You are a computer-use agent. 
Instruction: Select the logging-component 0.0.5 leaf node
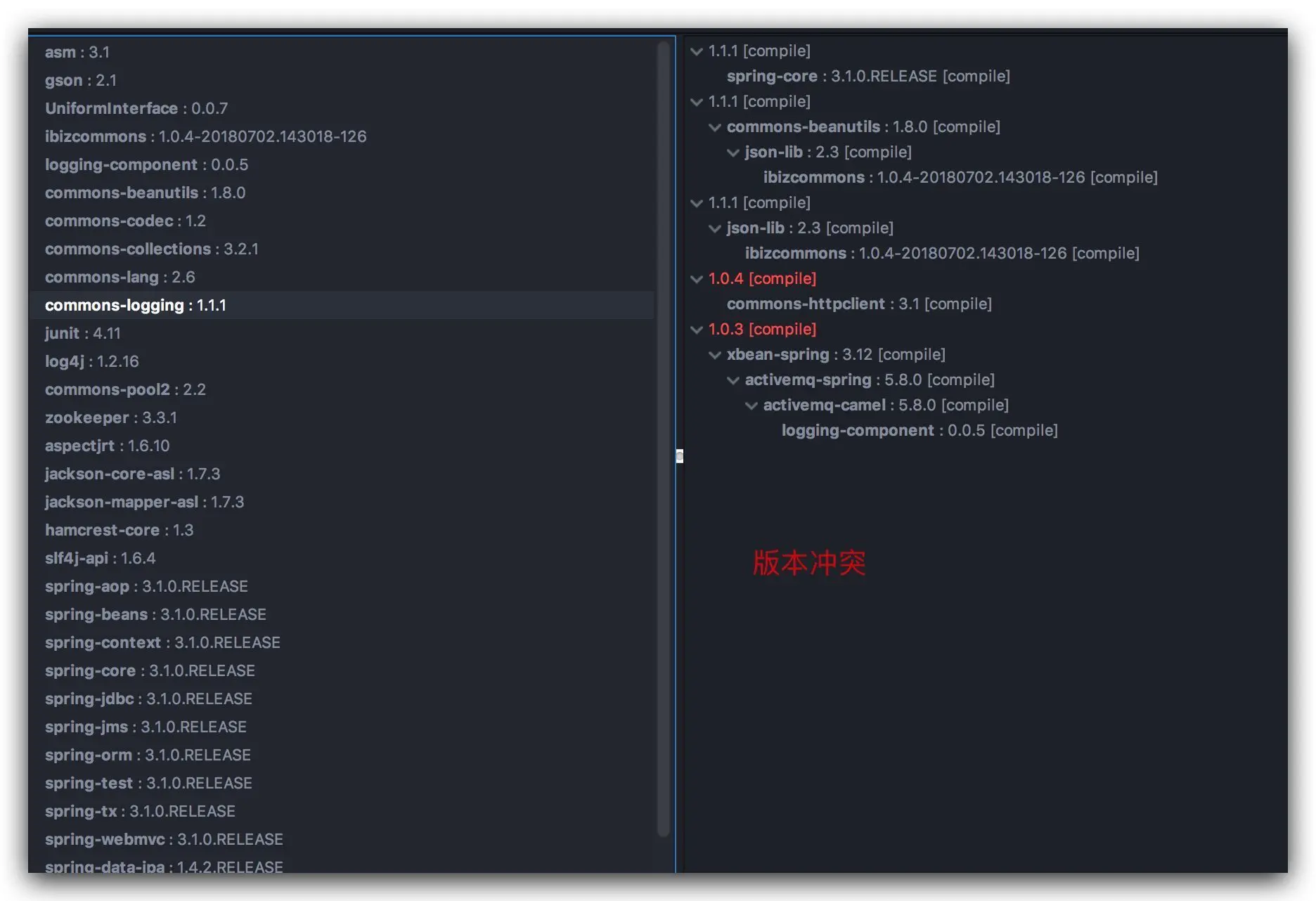pyautogui.click(x=918, y=430)
